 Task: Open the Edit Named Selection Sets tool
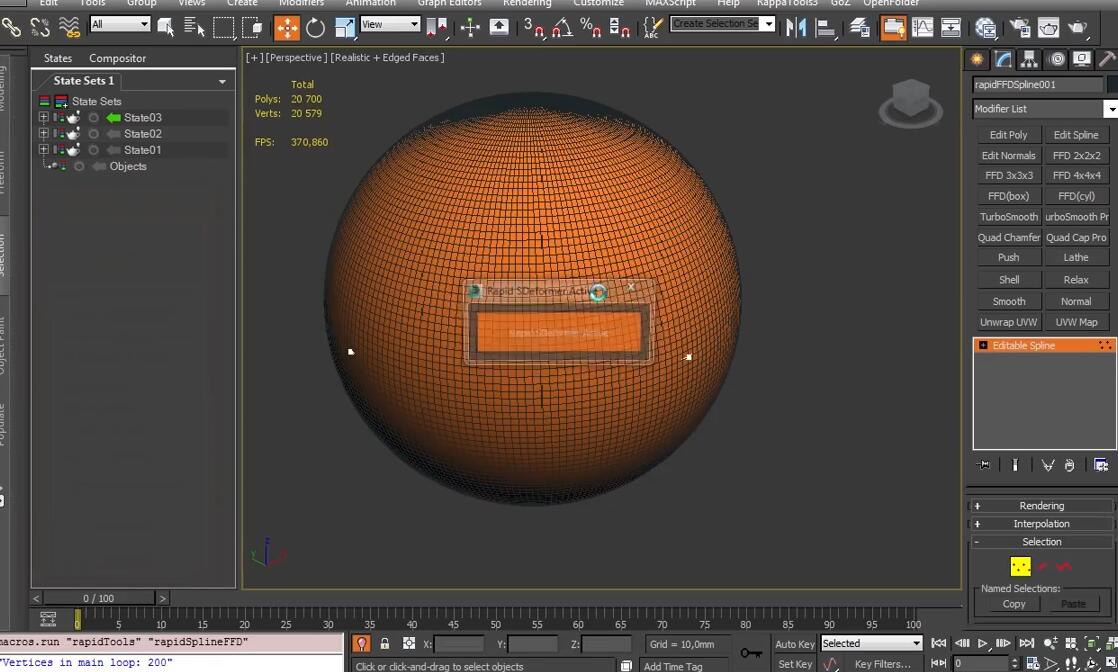652,27
